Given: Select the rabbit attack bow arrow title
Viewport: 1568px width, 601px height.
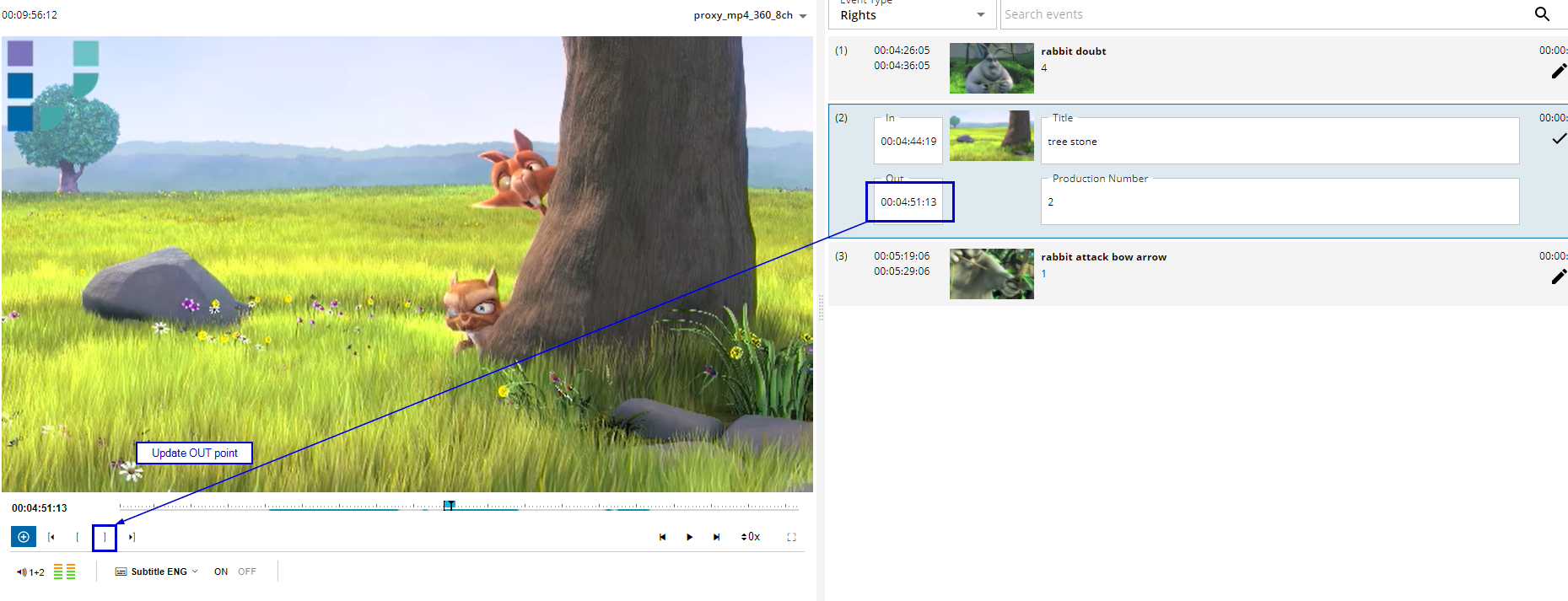Looking at the screenshot, I should coord(1103,257).
